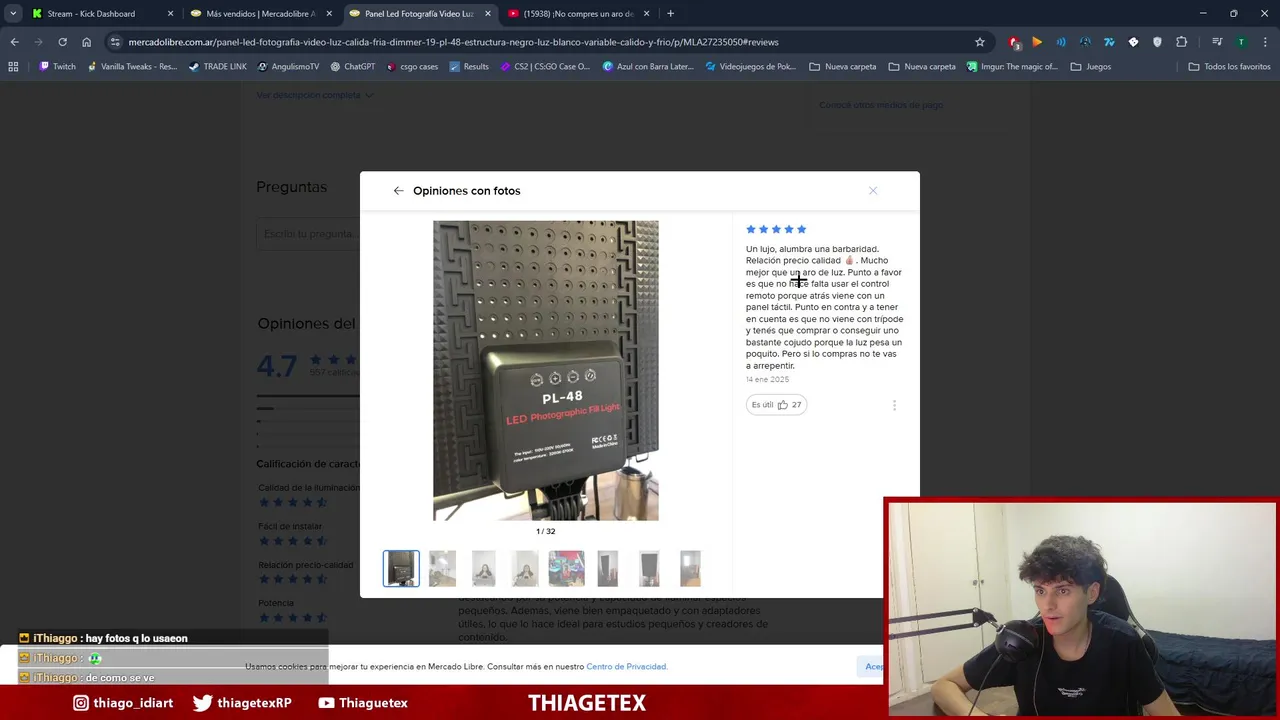Open the 7TV extension icon
This screenshot has height=720, width=1280.
tap(1109, 42)
